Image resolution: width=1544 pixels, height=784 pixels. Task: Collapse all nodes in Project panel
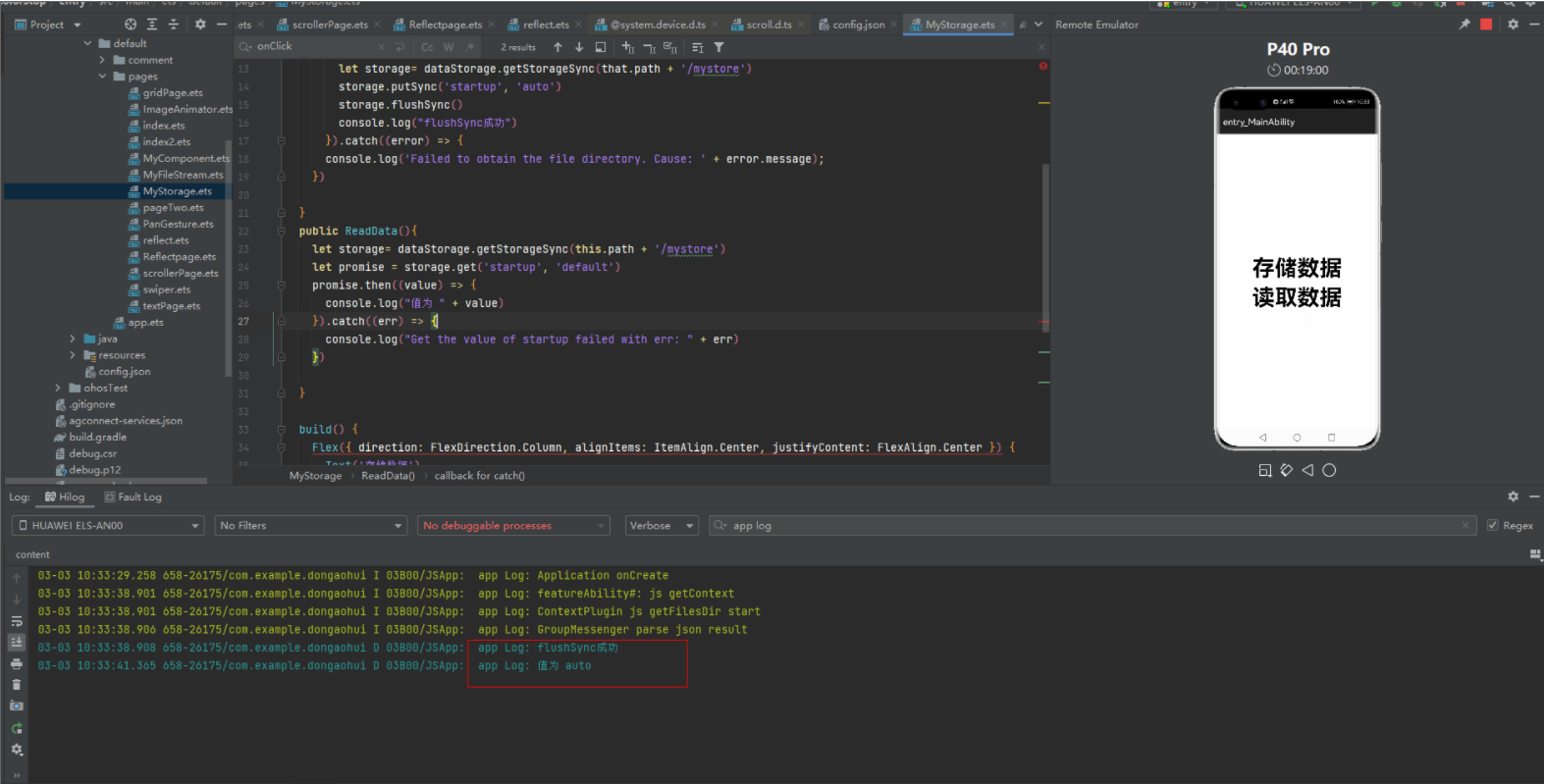point(174,25)
